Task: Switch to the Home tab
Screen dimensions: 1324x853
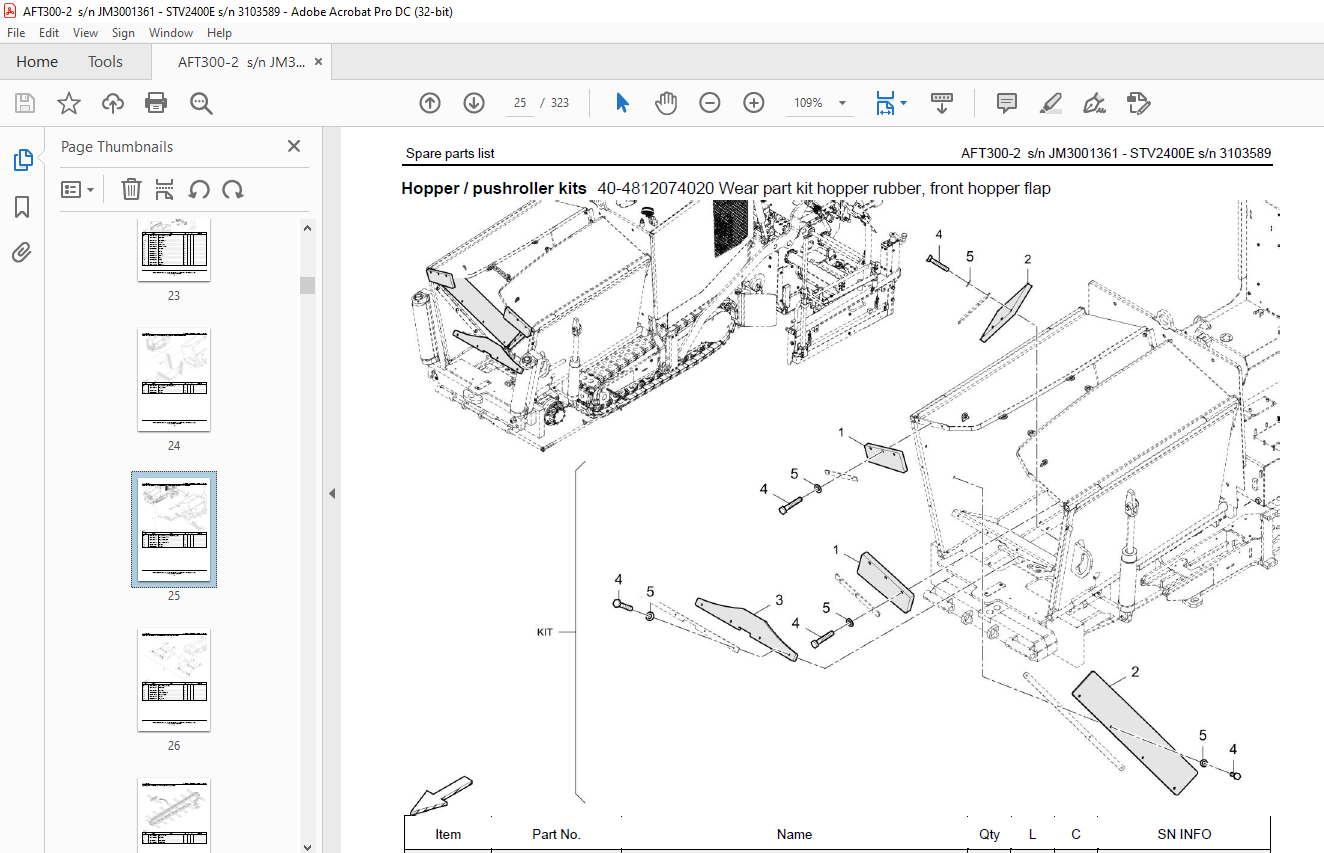Action: point(37,62)
